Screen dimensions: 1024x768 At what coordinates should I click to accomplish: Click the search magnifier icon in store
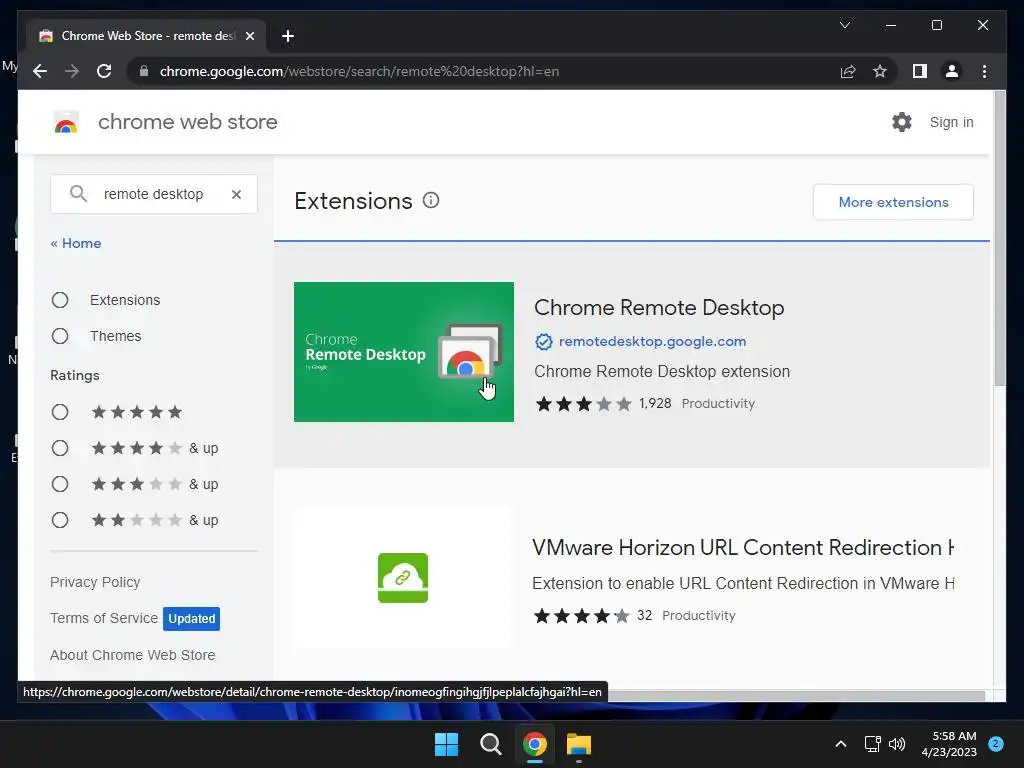click(x=78, y=194)
